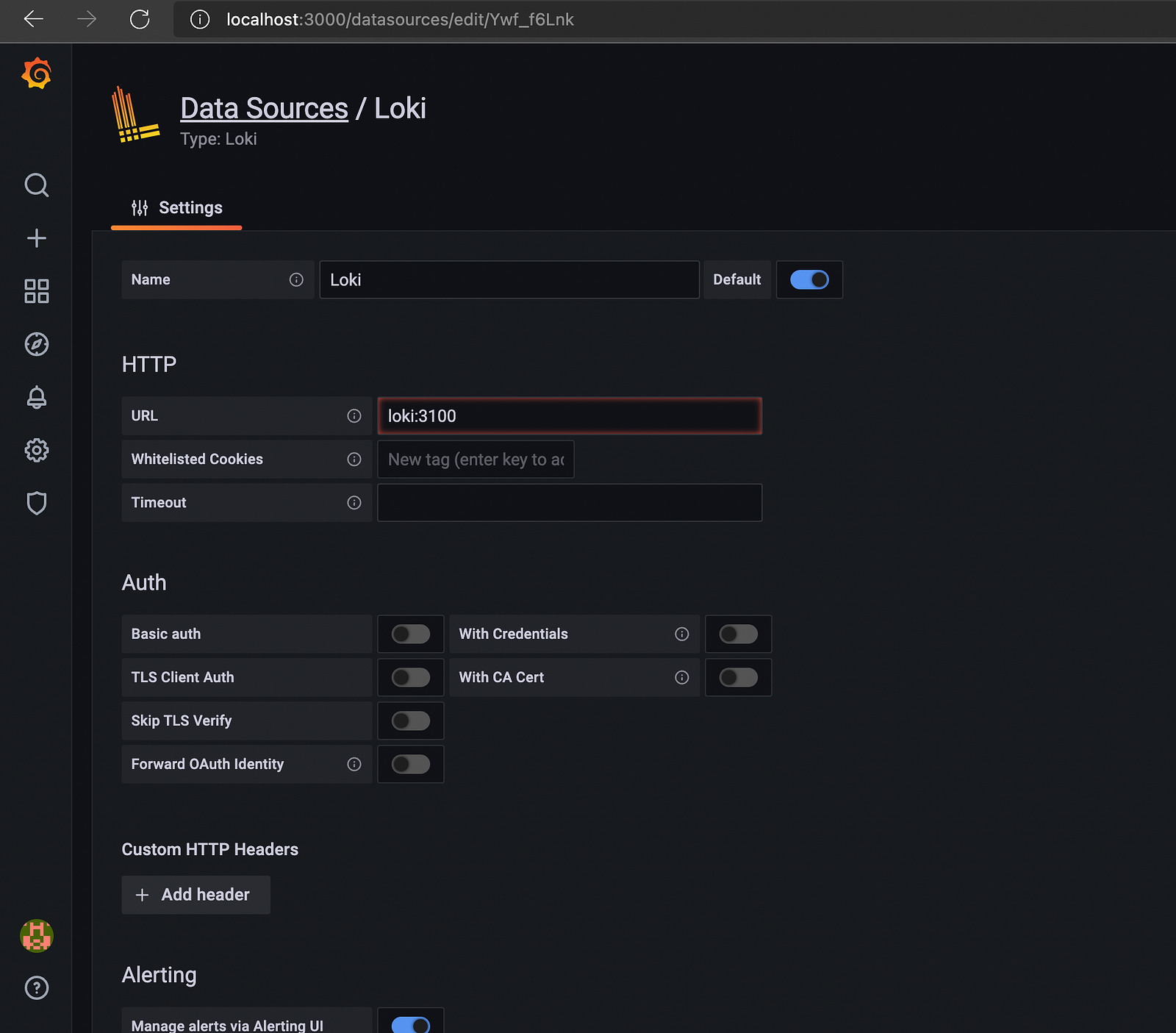Show info tooltip for Timeout

(354, 503)
